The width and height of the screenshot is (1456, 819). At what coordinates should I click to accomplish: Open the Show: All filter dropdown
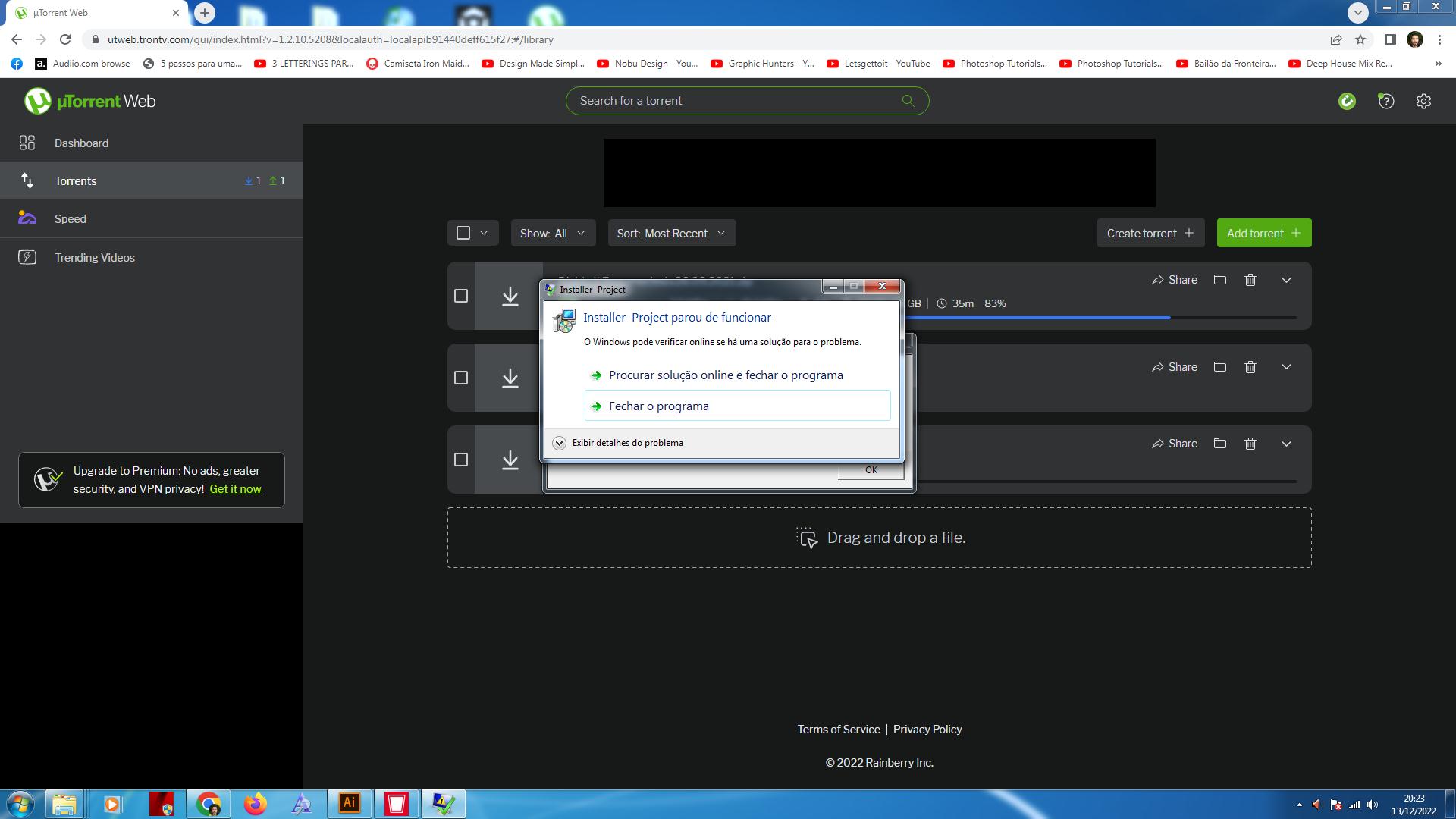[x=553, y=233]
